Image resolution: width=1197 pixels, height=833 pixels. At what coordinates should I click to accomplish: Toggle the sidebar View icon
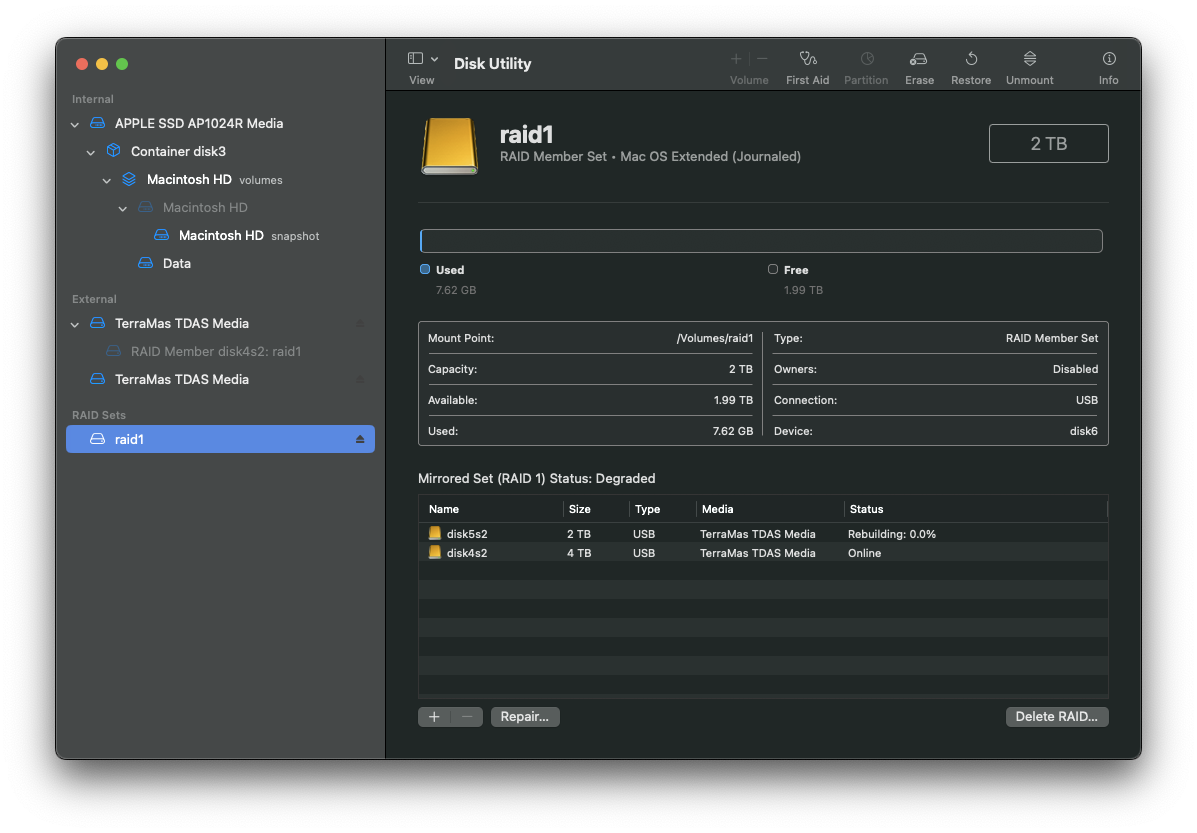[415, 58]
